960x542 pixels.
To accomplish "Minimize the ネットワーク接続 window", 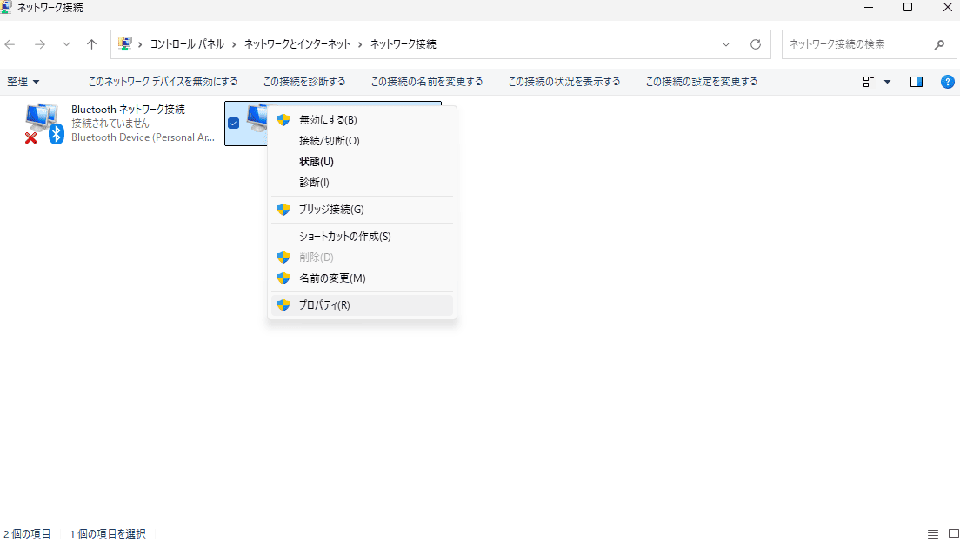I will point(868,7).
